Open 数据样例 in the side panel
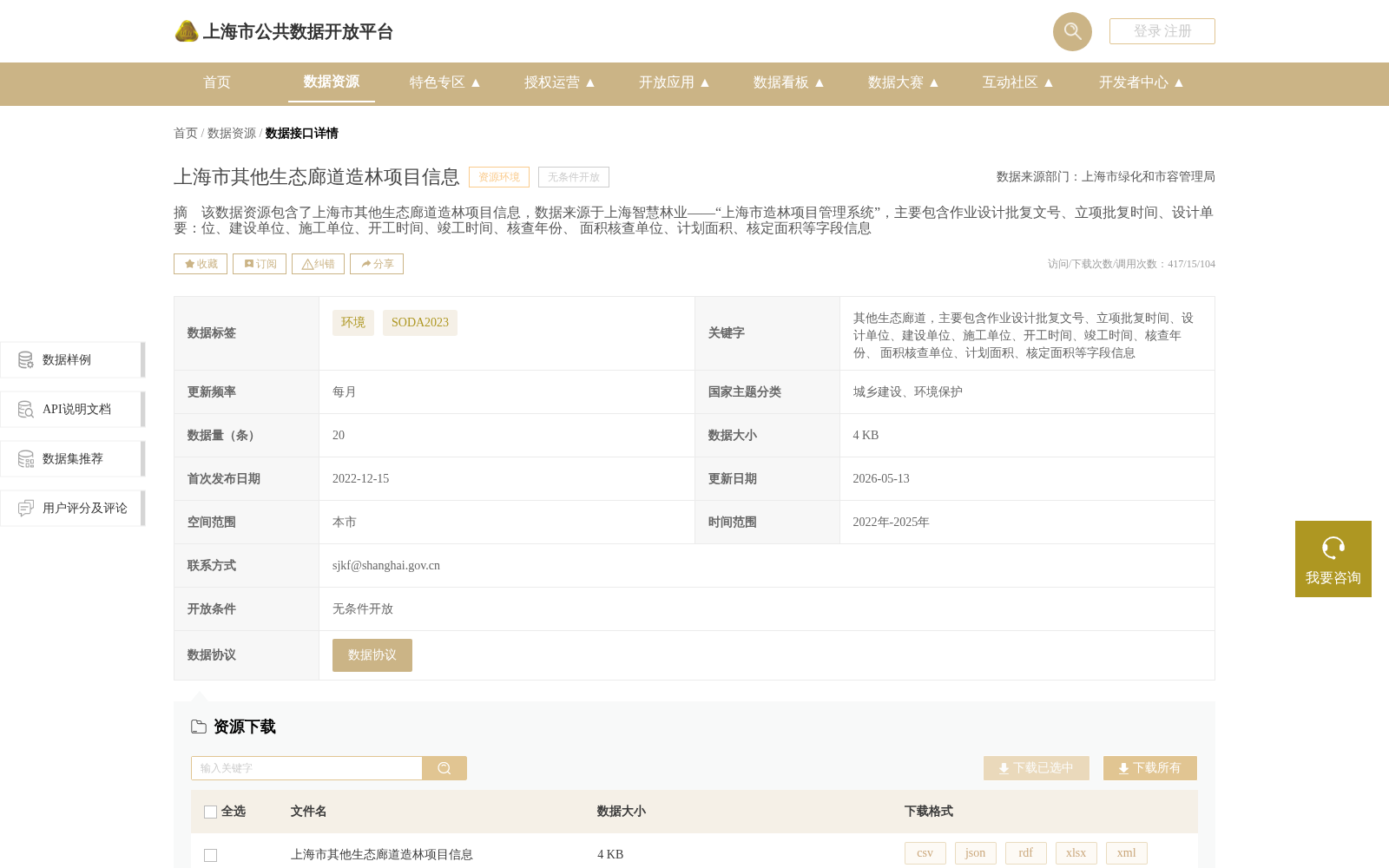Viewport: 1389px width, 868px height. pos(72,359)
